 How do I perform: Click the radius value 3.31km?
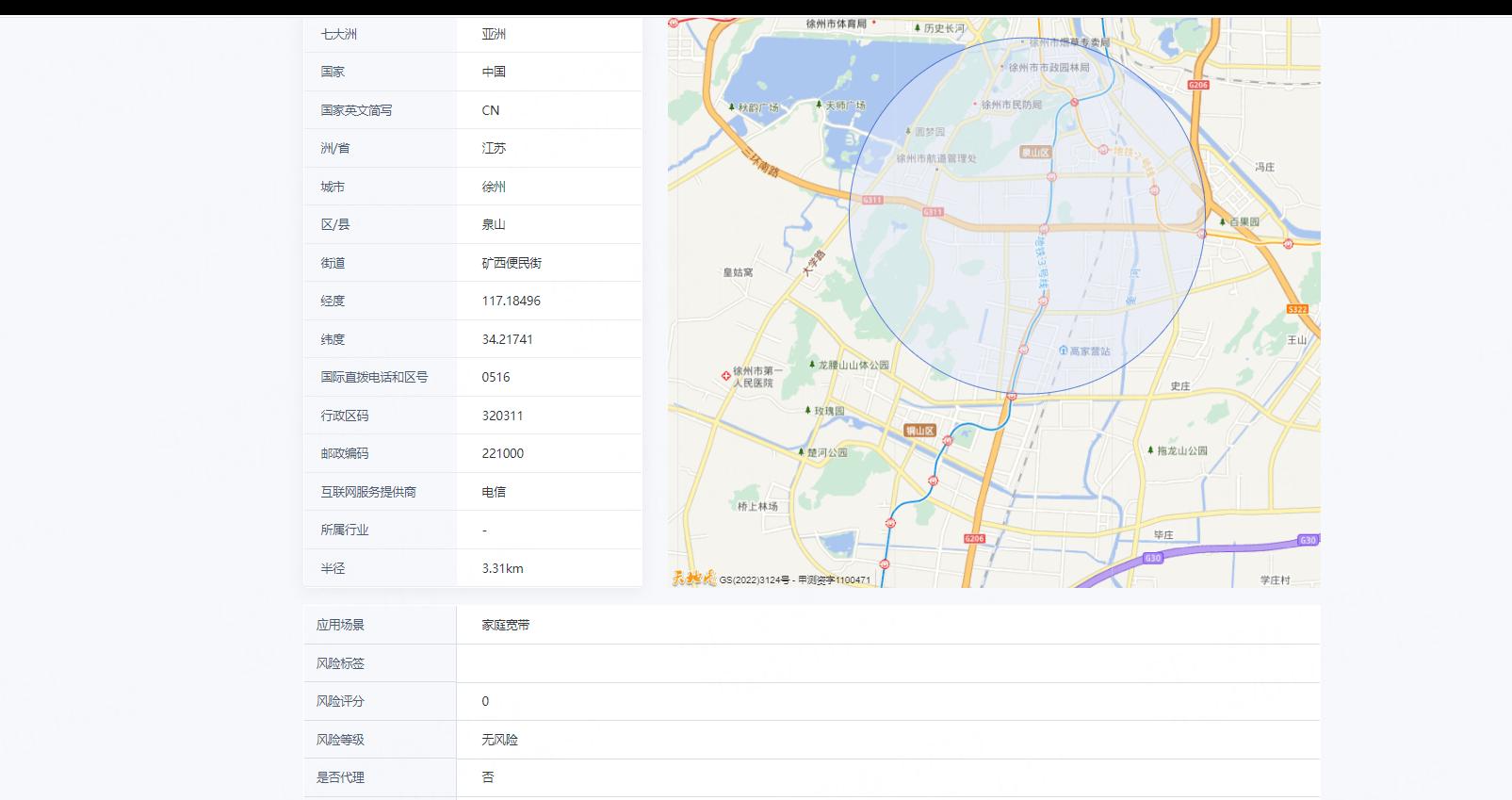tap(503, 568)
